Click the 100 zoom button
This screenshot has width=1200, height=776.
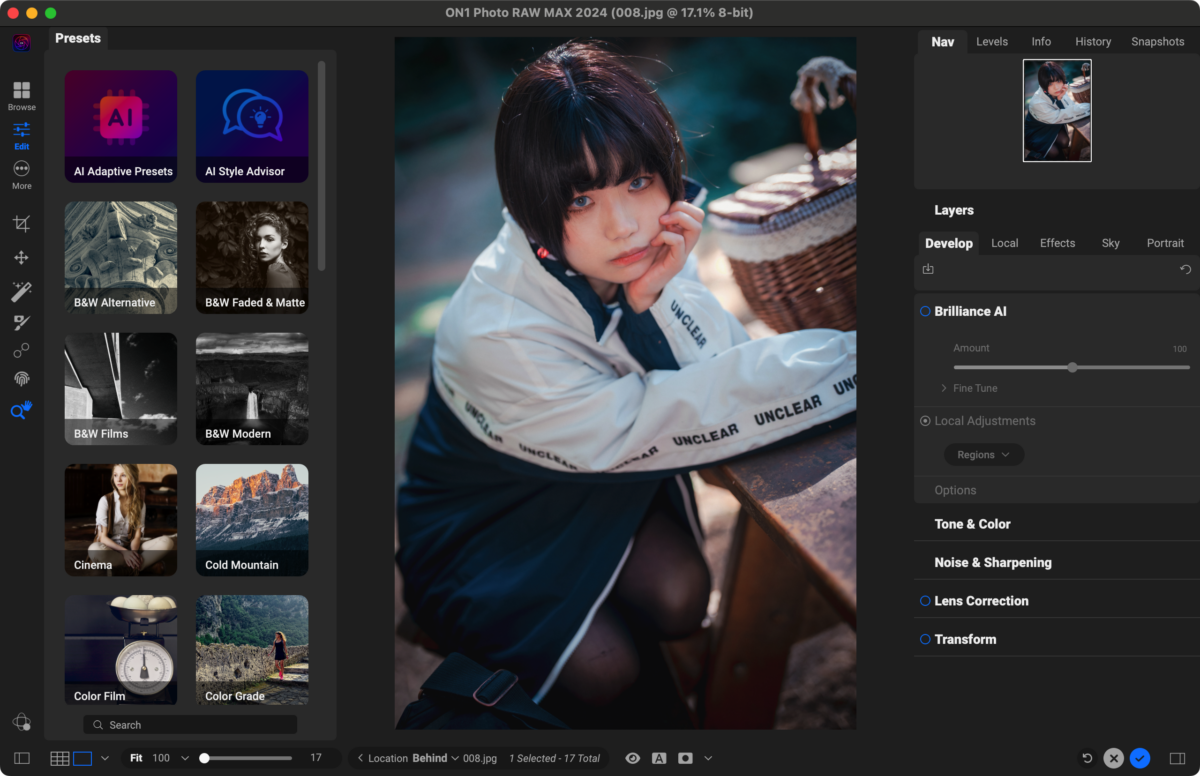click(x=161, y=758)
